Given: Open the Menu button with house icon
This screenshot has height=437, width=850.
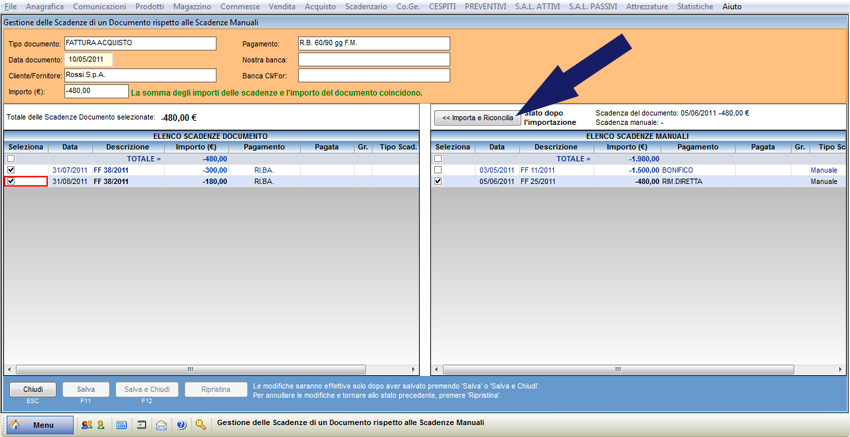Looking at the screenshot, I should coord(41,425).
